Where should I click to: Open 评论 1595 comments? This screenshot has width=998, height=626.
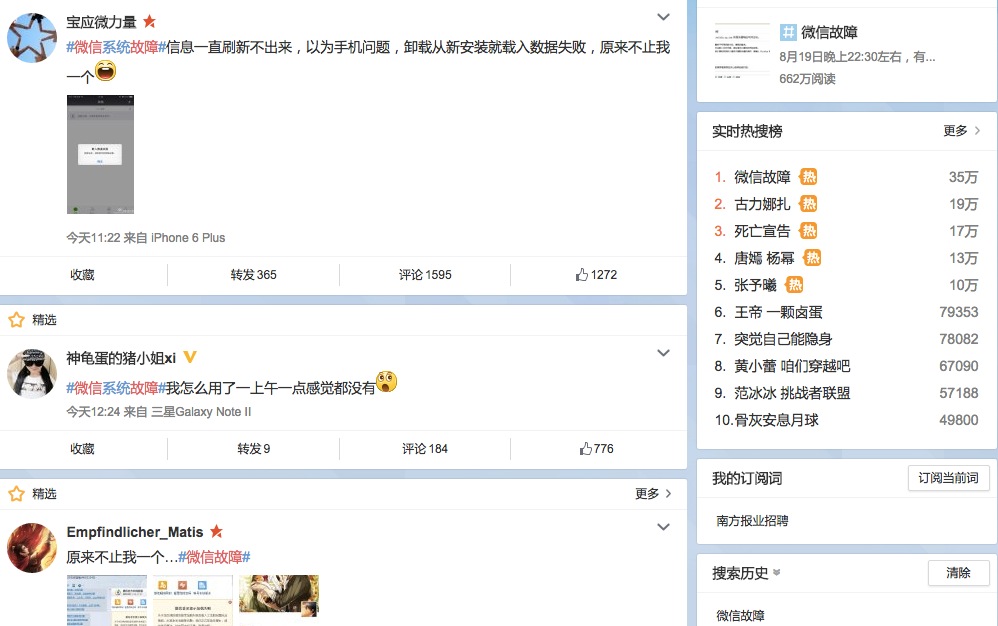click(x=425, y=275)
